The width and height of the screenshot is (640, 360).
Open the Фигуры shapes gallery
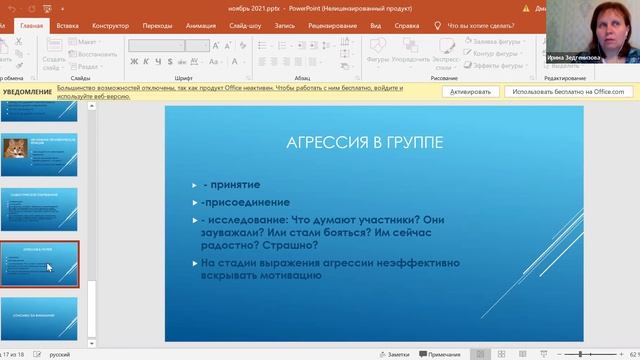tap(378, 52)
